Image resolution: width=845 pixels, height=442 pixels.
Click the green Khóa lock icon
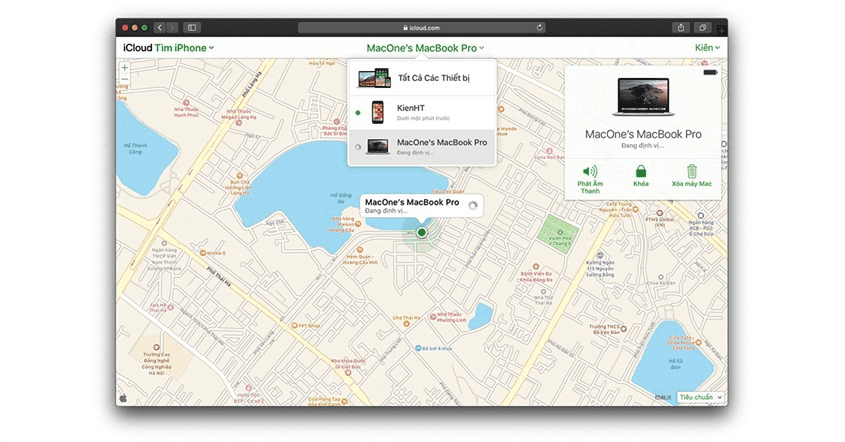[641, 173]
